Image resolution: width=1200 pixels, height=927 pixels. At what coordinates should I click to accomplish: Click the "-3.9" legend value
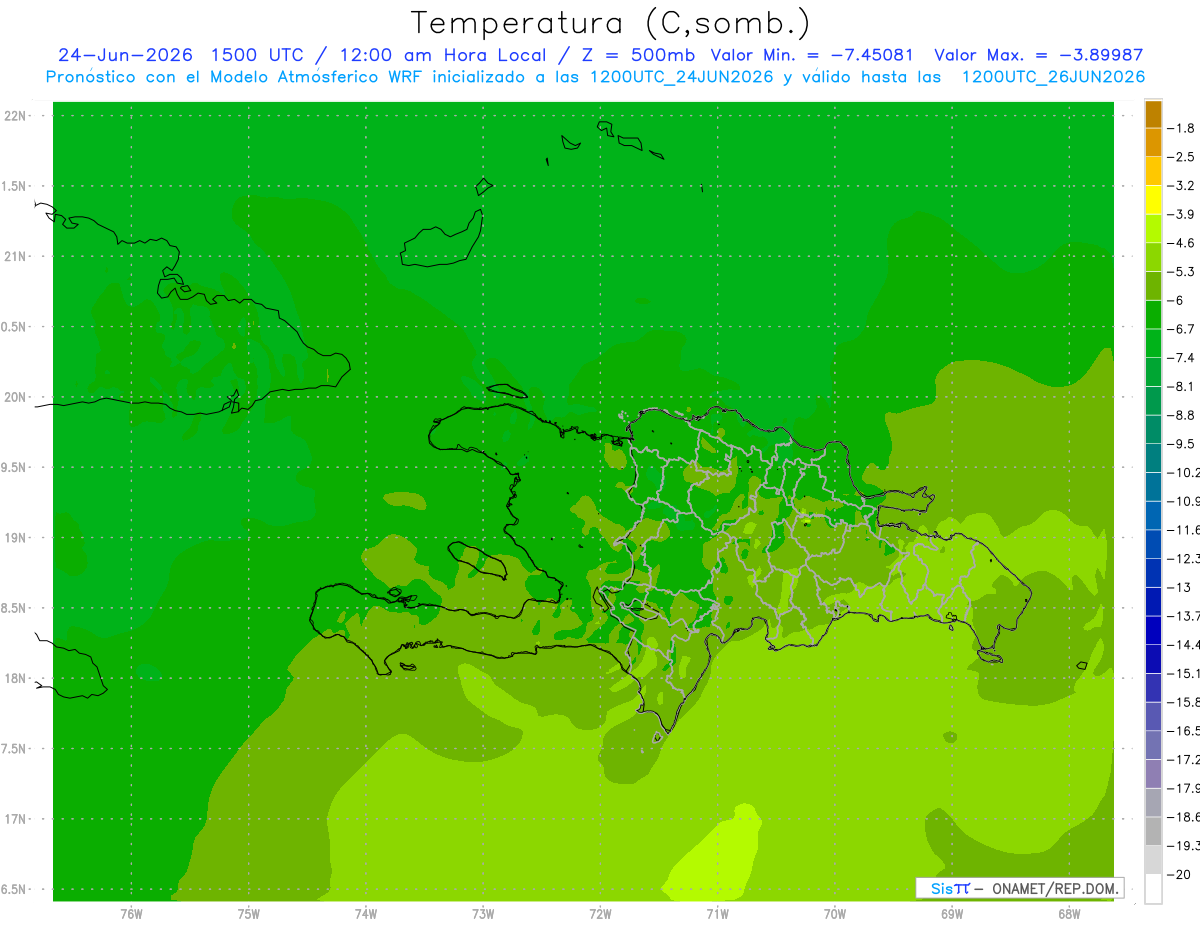1183,215
